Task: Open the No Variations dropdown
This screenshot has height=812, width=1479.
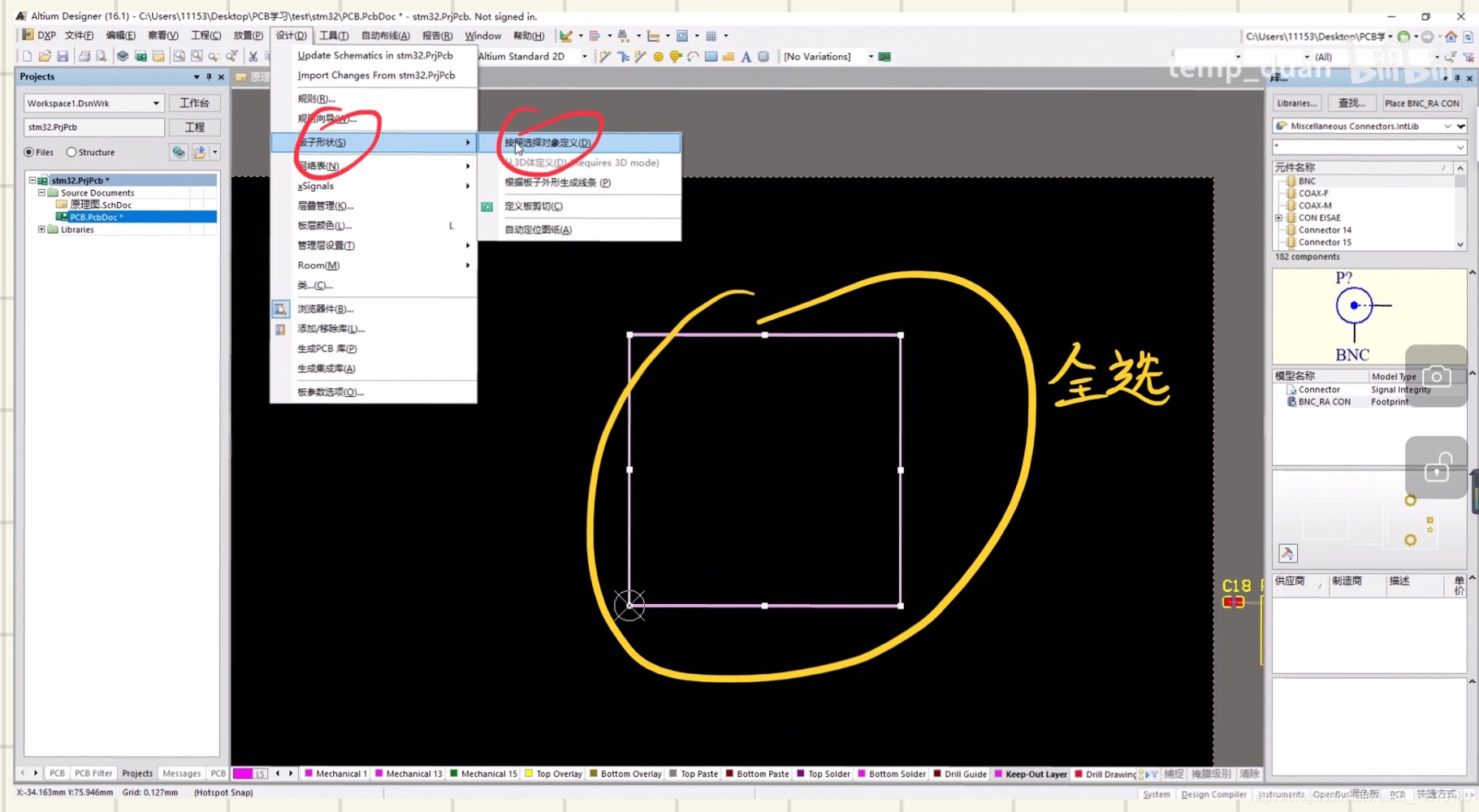Action: coord(871,57)
